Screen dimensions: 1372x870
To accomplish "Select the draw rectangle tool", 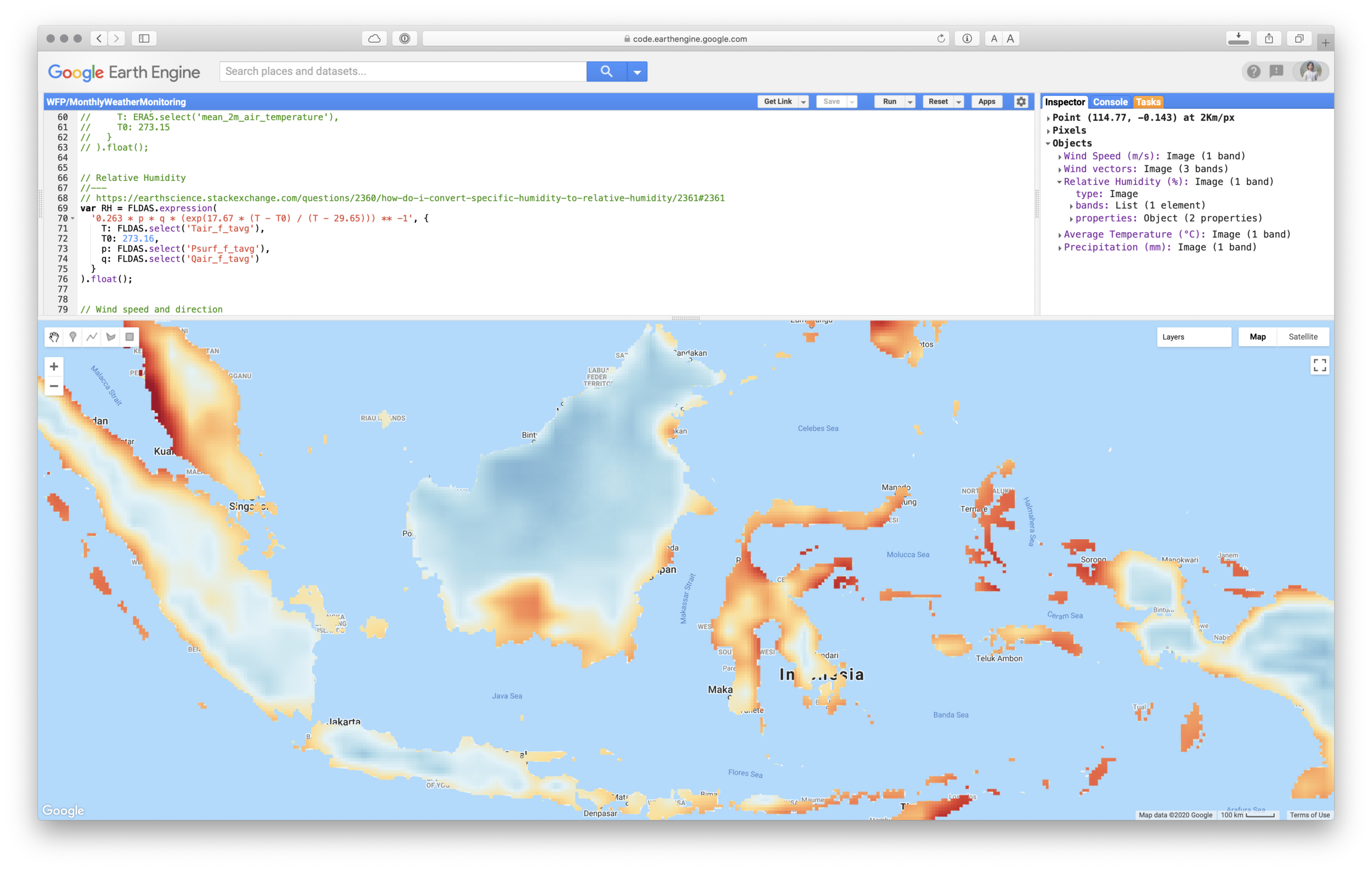I will (x=130, y=337).
